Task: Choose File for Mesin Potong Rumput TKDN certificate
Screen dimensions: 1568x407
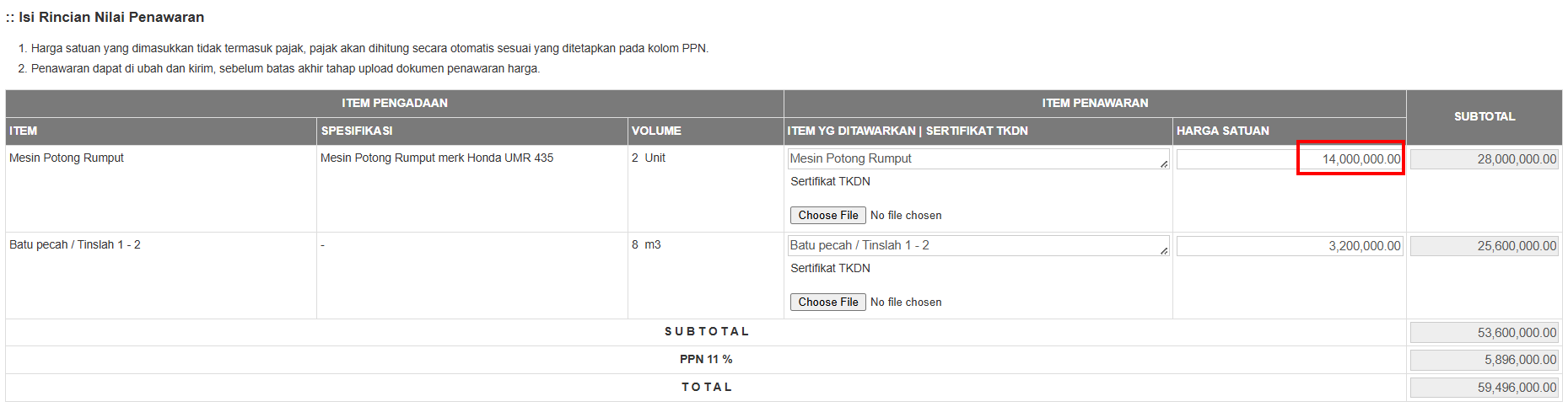Action: (827, 215)
